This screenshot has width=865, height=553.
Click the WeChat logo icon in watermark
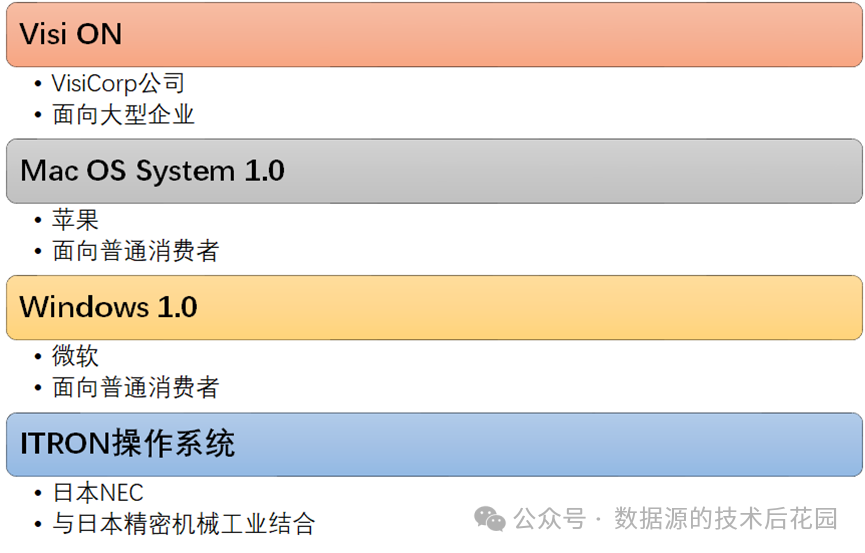(x=490, y=518)
